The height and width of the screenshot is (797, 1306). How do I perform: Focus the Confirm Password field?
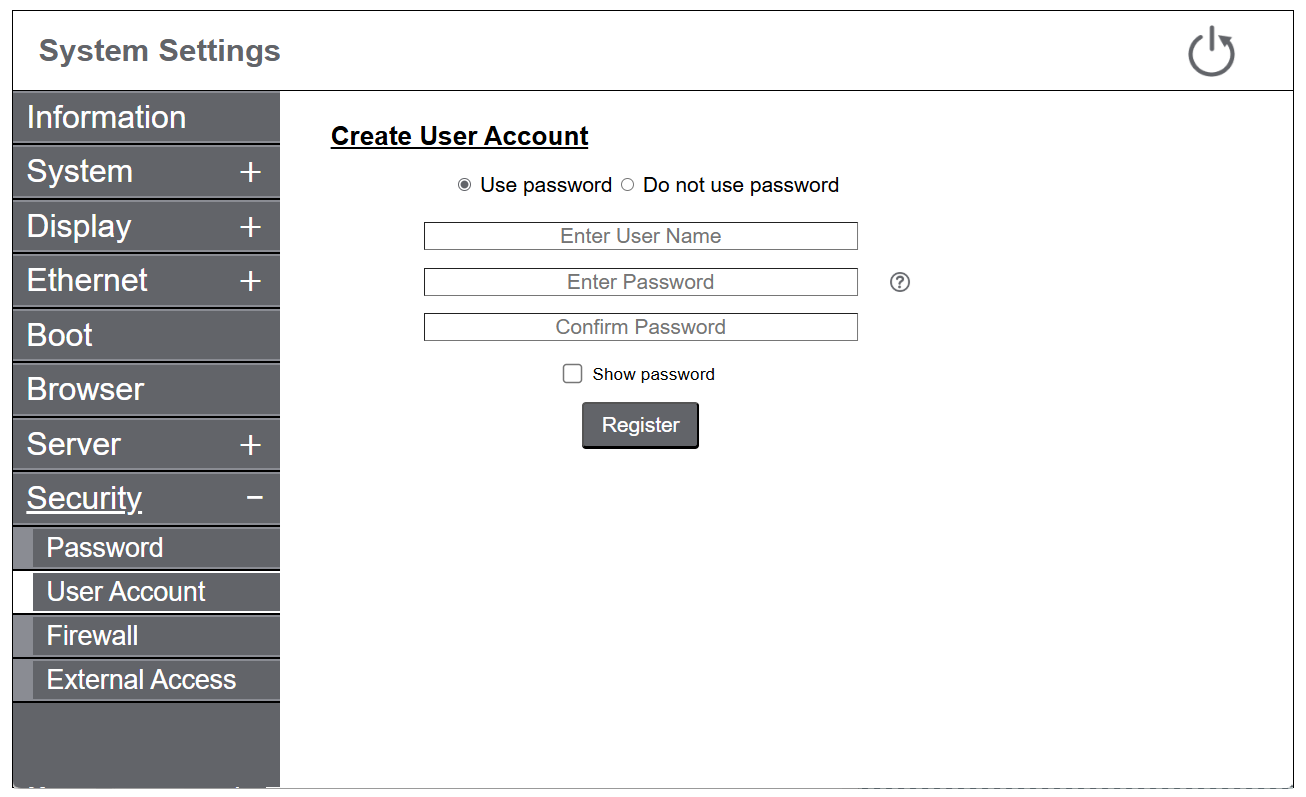coord(640,327)
